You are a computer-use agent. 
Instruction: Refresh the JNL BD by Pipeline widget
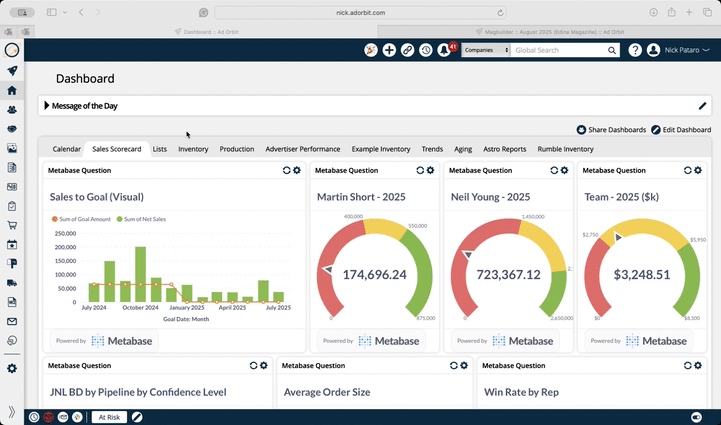(x=253, y=365)
